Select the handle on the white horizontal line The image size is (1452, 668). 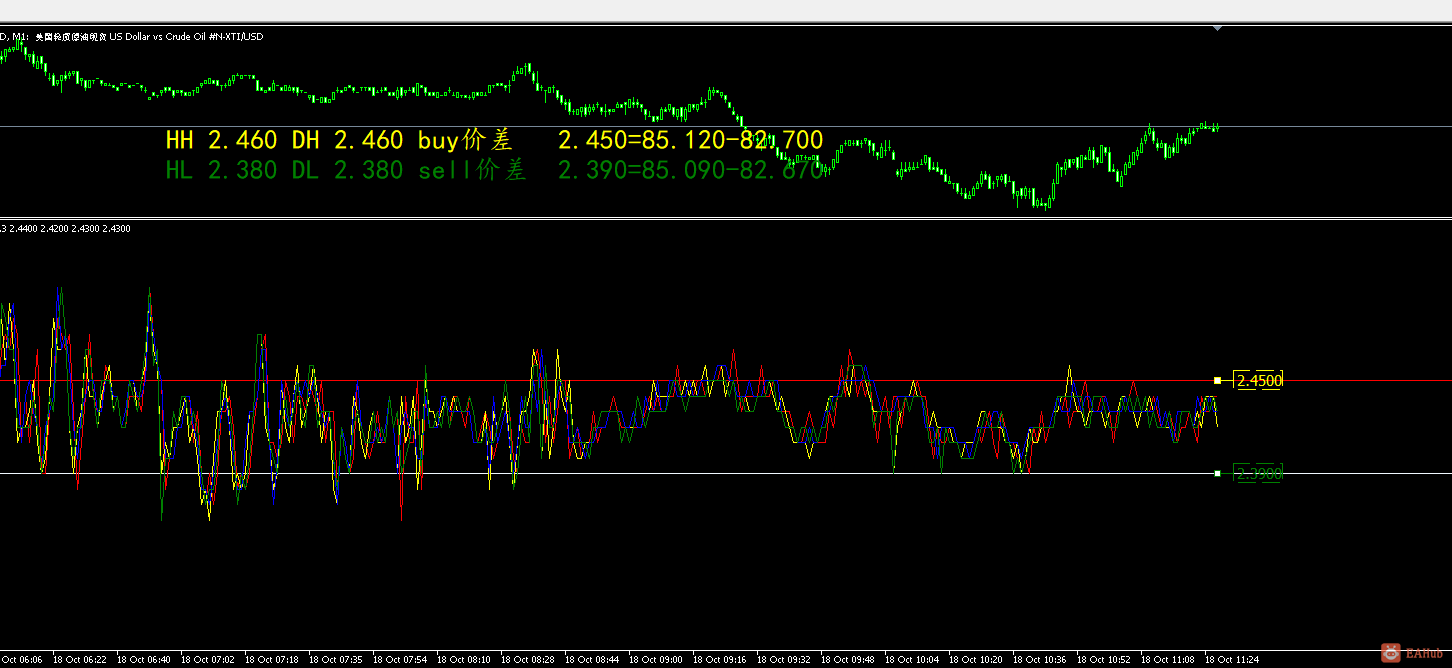point(1217,473)
